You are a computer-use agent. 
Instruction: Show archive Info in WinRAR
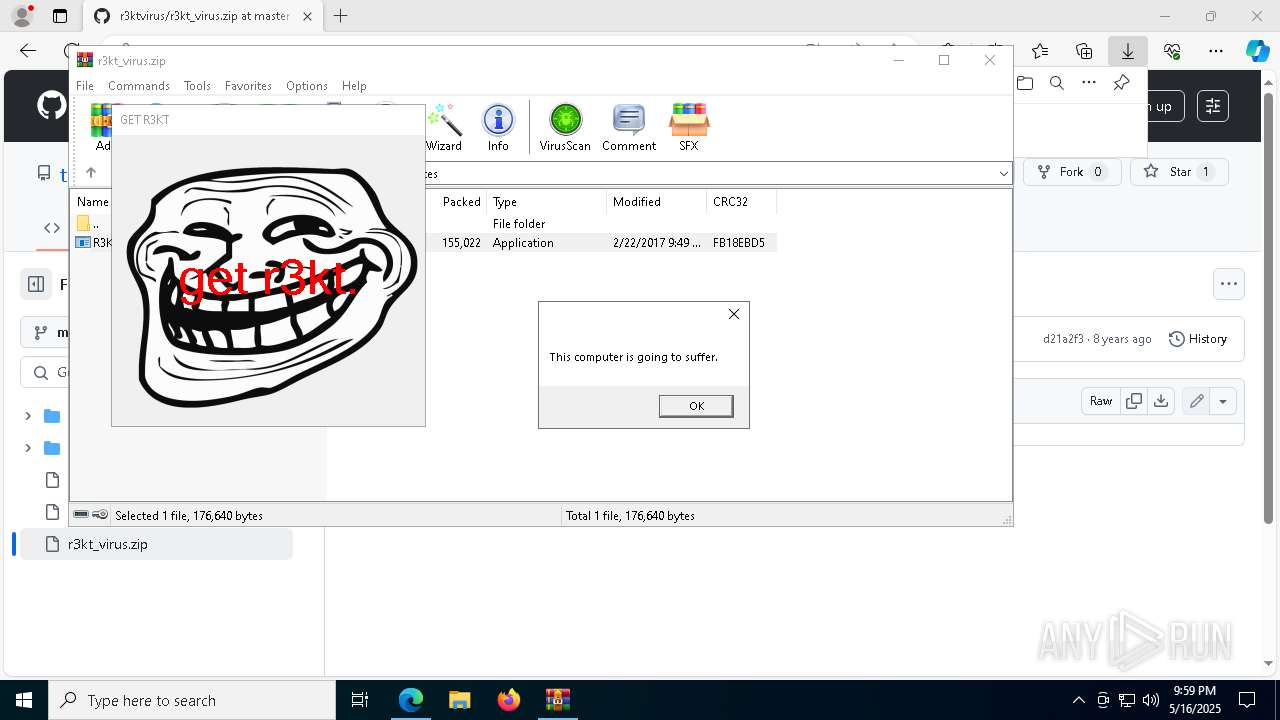(498, 128)
